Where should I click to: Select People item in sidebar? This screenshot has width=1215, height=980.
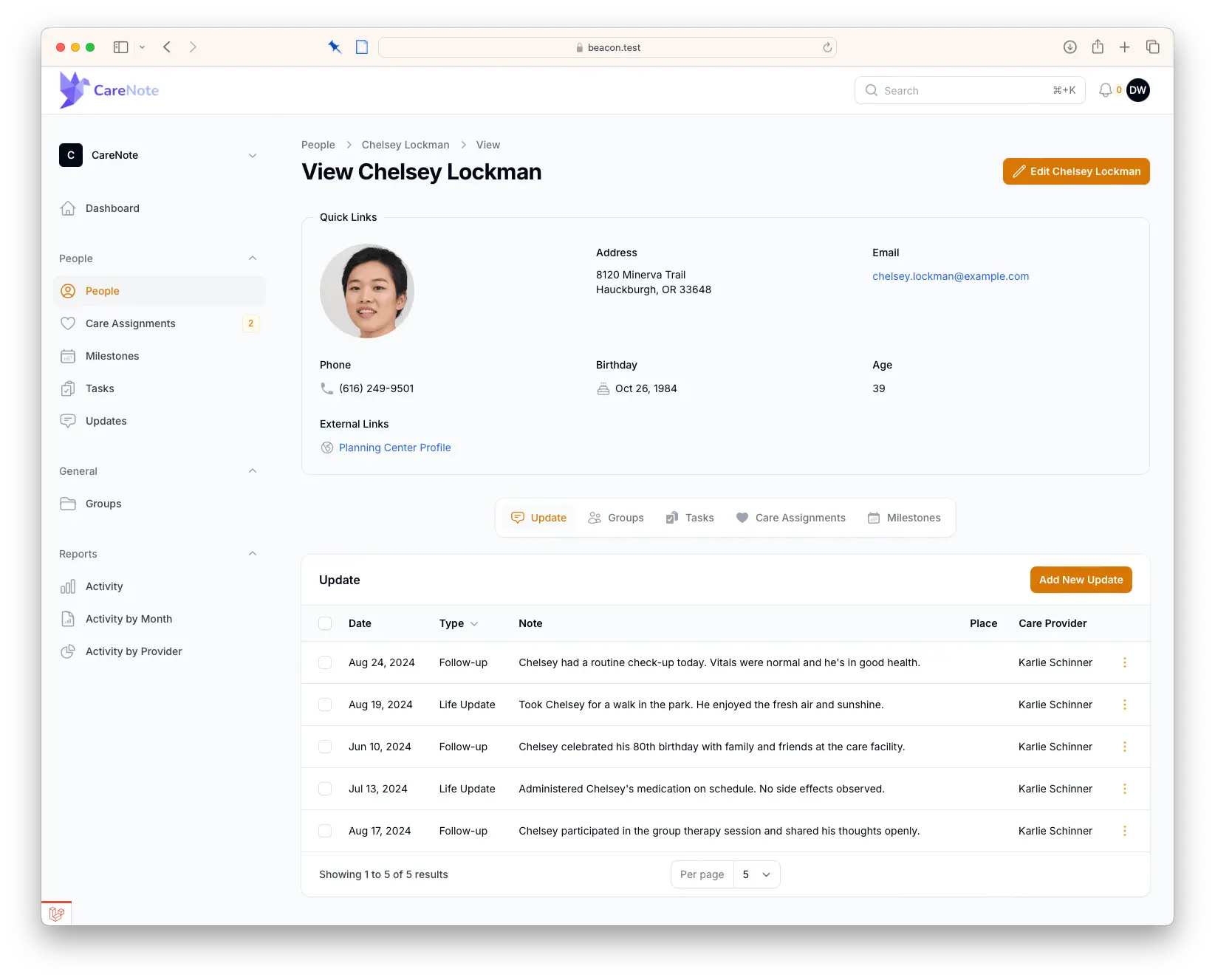coord(160,291)
